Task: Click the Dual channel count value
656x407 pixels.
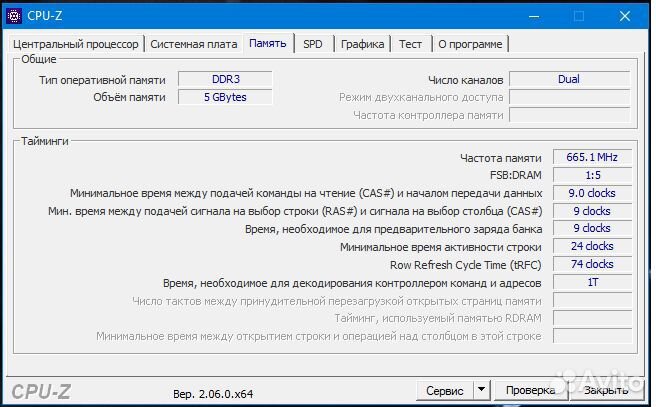Action: (x=569, y=79)
